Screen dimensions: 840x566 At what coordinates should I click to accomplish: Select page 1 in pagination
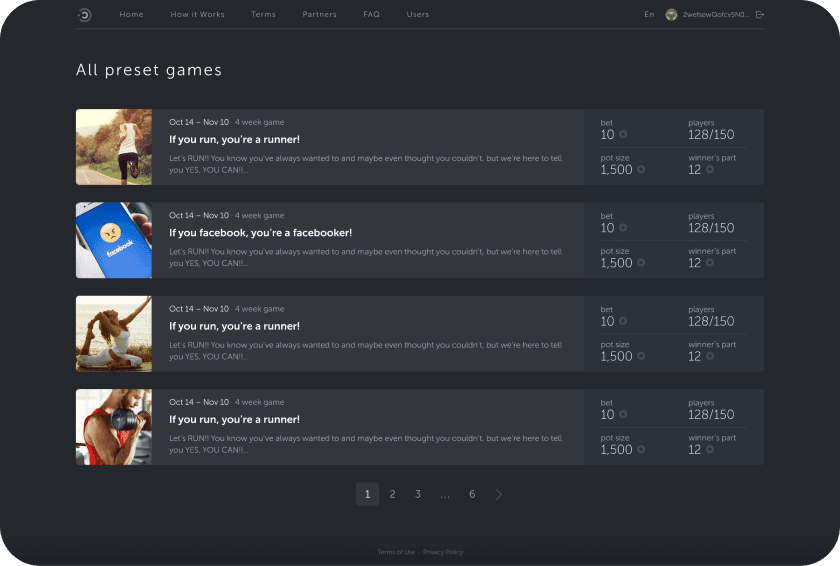point(368,494)
